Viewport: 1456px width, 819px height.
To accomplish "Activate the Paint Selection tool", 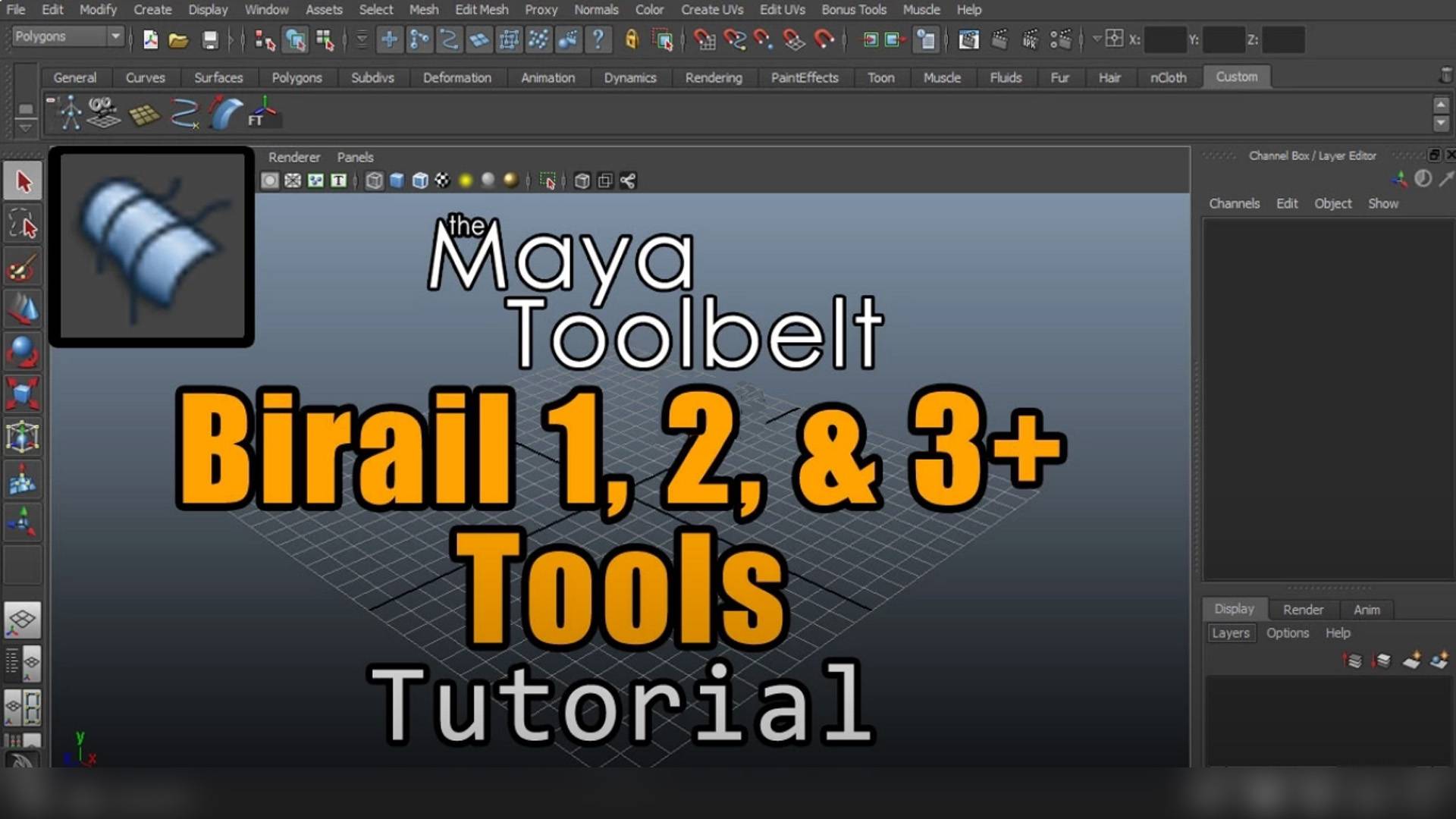I will coord(23,268).
